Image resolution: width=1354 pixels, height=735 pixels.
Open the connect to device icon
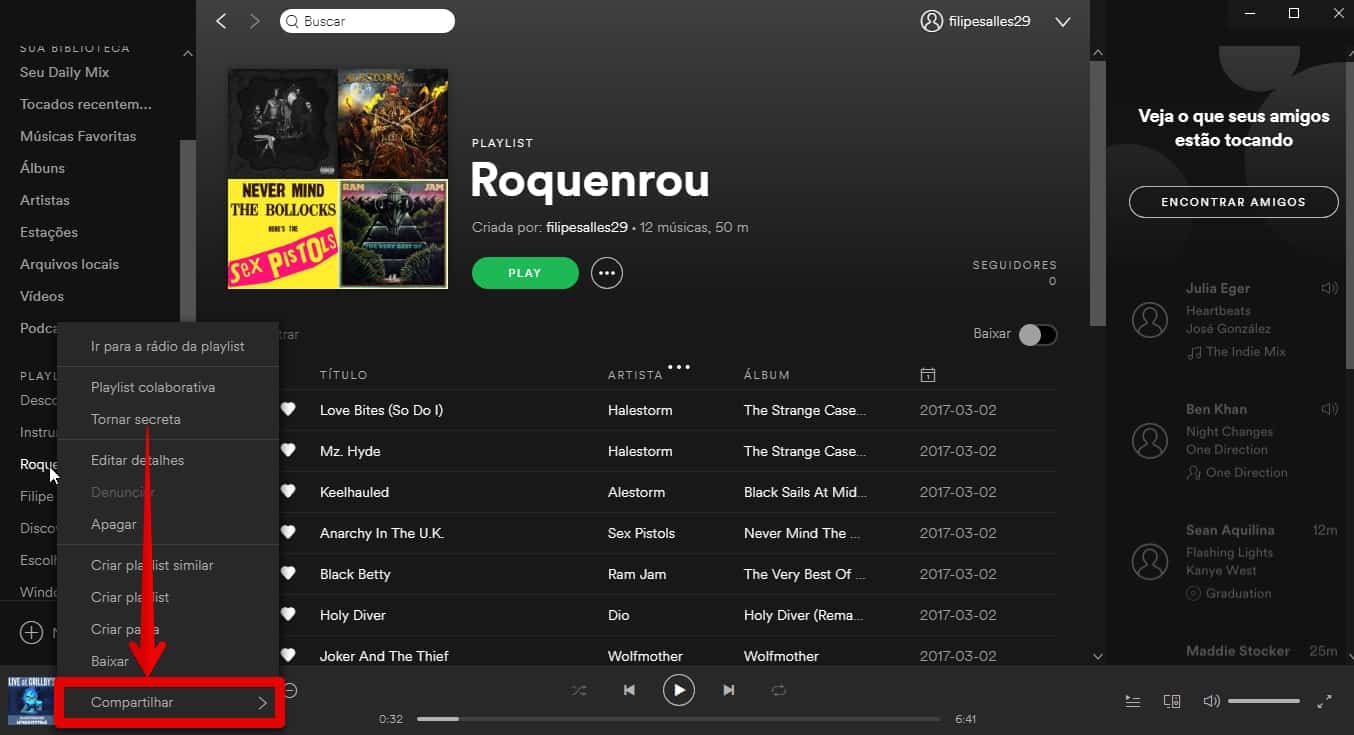pyautogui.click(x=1172, y=702)
